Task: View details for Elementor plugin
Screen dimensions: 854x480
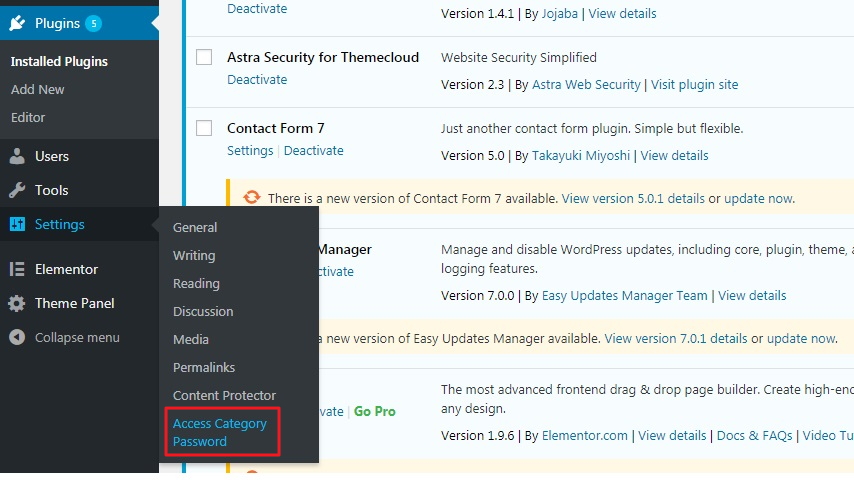Action: 672,435
